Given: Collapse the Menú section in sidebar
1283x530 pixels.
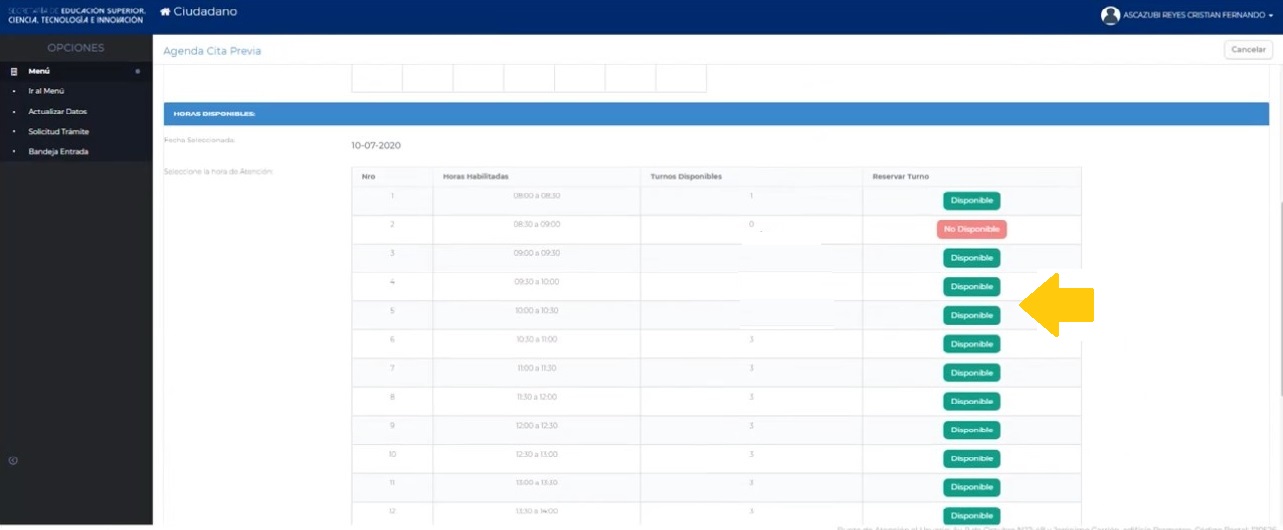Looking at the screenshot, I should [137, 72].
